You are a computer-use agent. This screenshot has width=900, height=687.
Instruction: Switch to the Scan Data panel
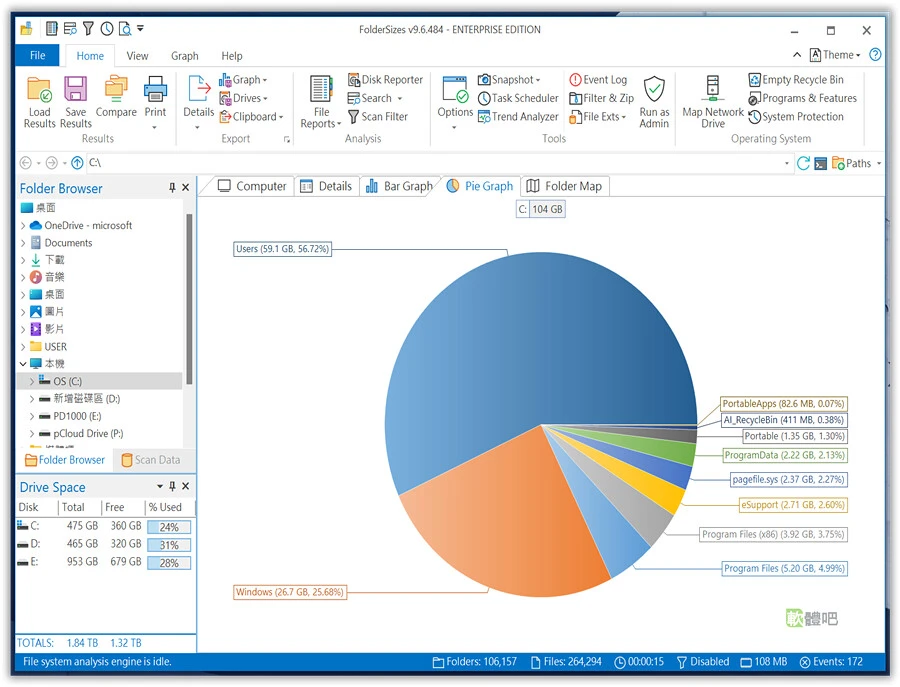pos(151,460)
